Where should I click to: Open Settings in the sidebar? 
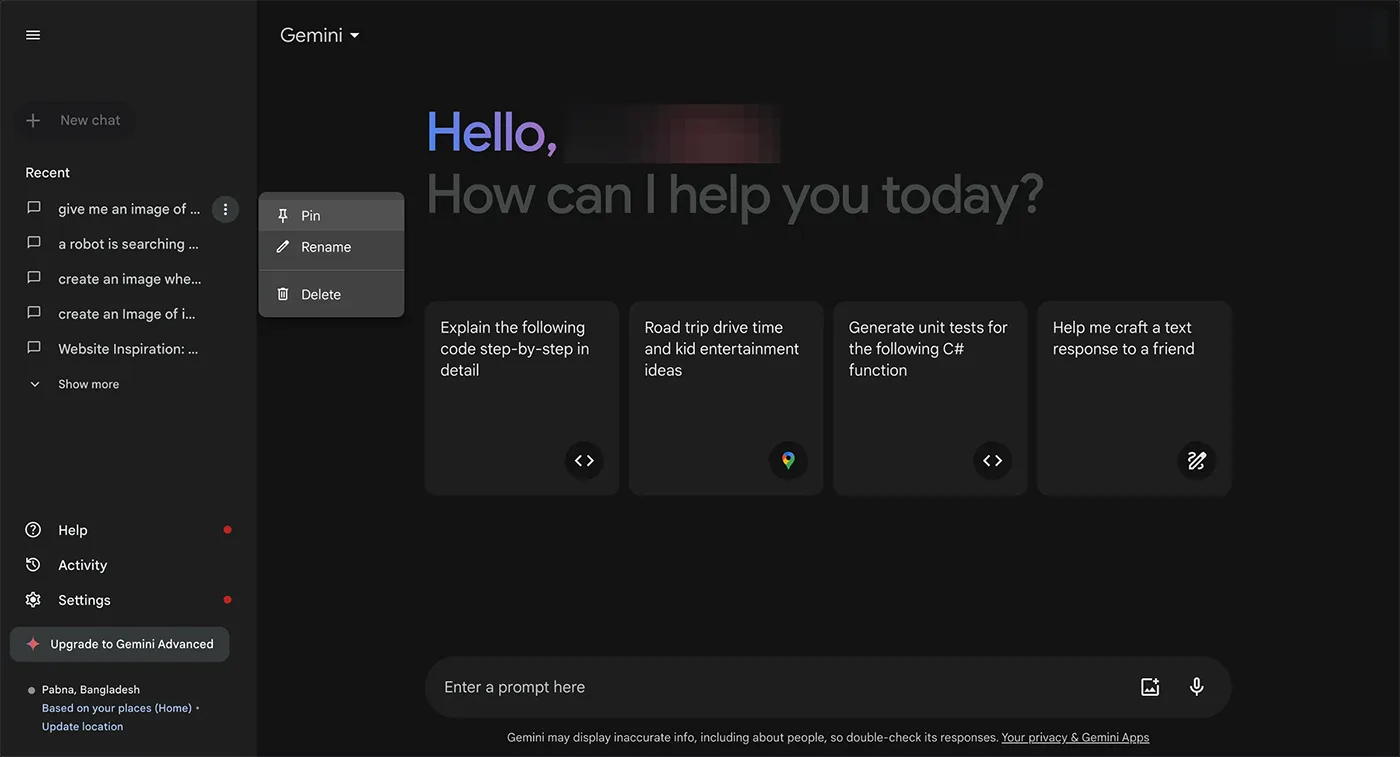pyautogui.click(x=128, y=600)
